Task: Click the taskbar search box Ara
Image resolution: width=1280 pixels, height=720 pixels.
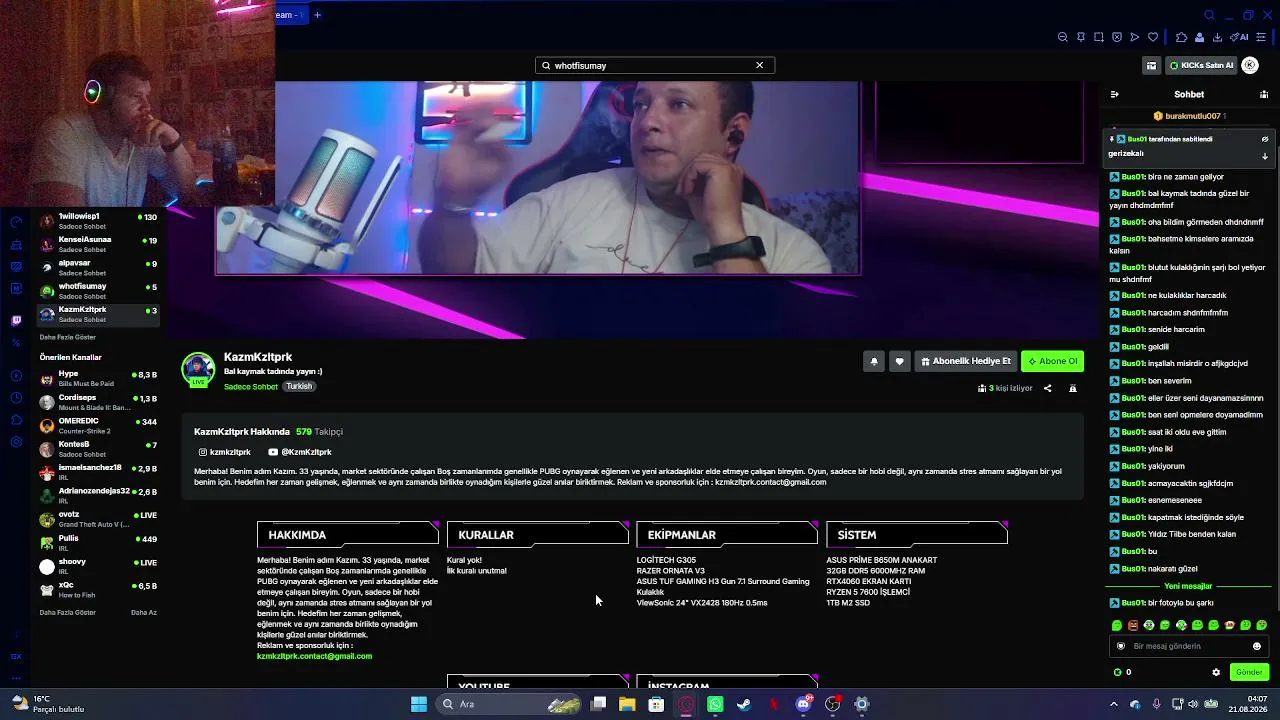Action: tap(510, 704)
